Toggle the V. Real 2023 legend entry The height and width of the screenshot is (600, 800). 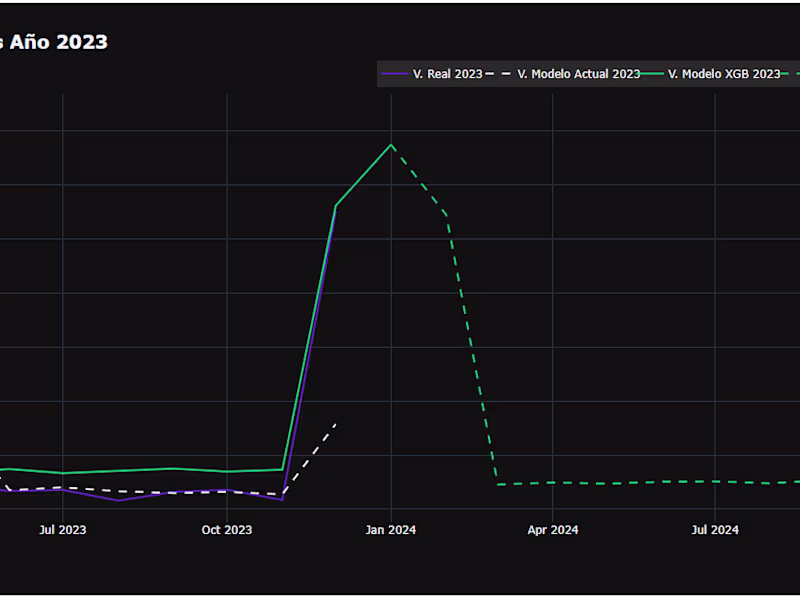coord(432,74)
